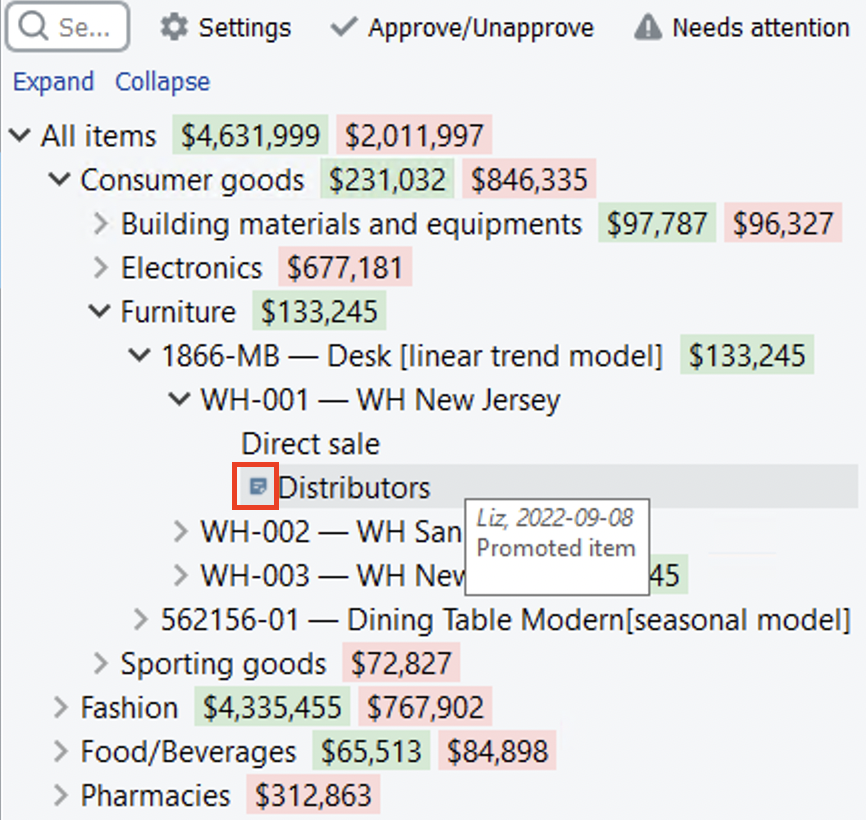Screen dimensions: 866x820
Task: Click the Approve/Unapprove checkmark icon
Action: 344,27
